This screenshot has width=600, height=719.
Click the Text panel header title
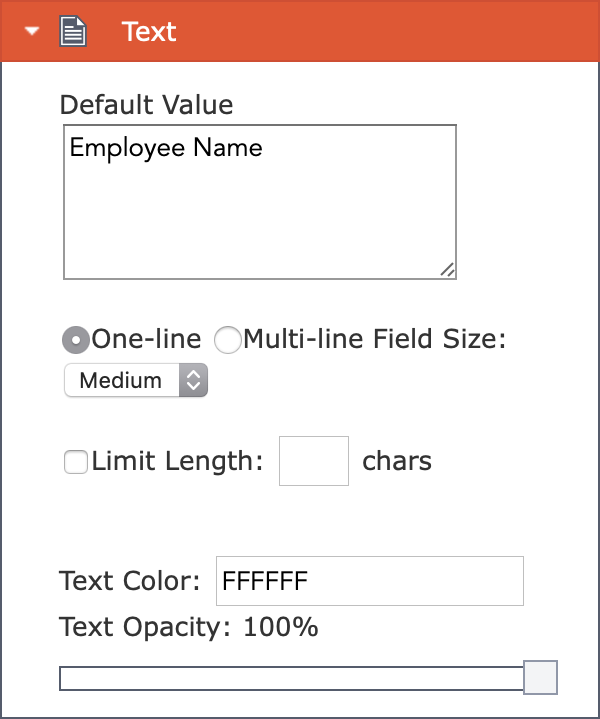coord(149,32)
